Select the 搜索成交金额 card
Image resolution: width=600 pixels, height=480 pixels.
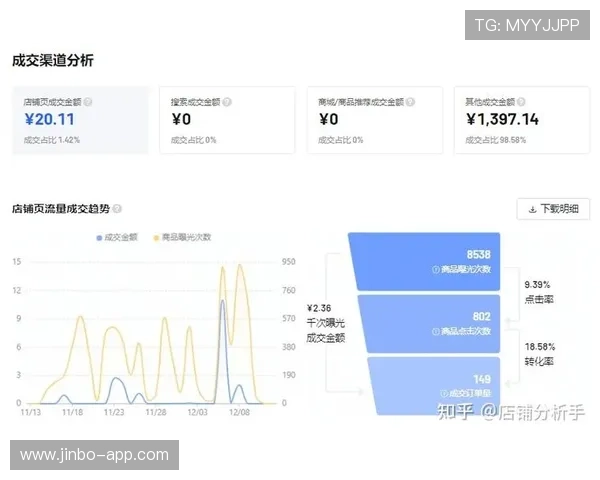click(x=227, y=120)
